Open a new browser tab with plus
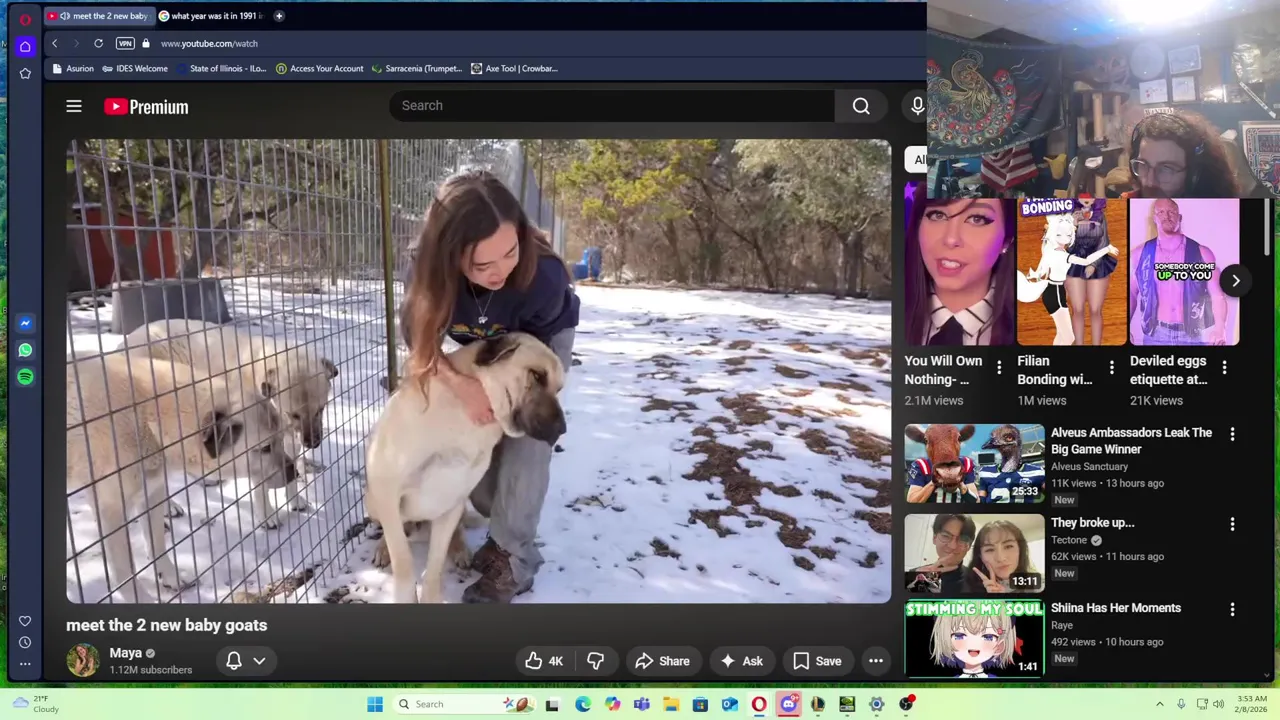 279,16
